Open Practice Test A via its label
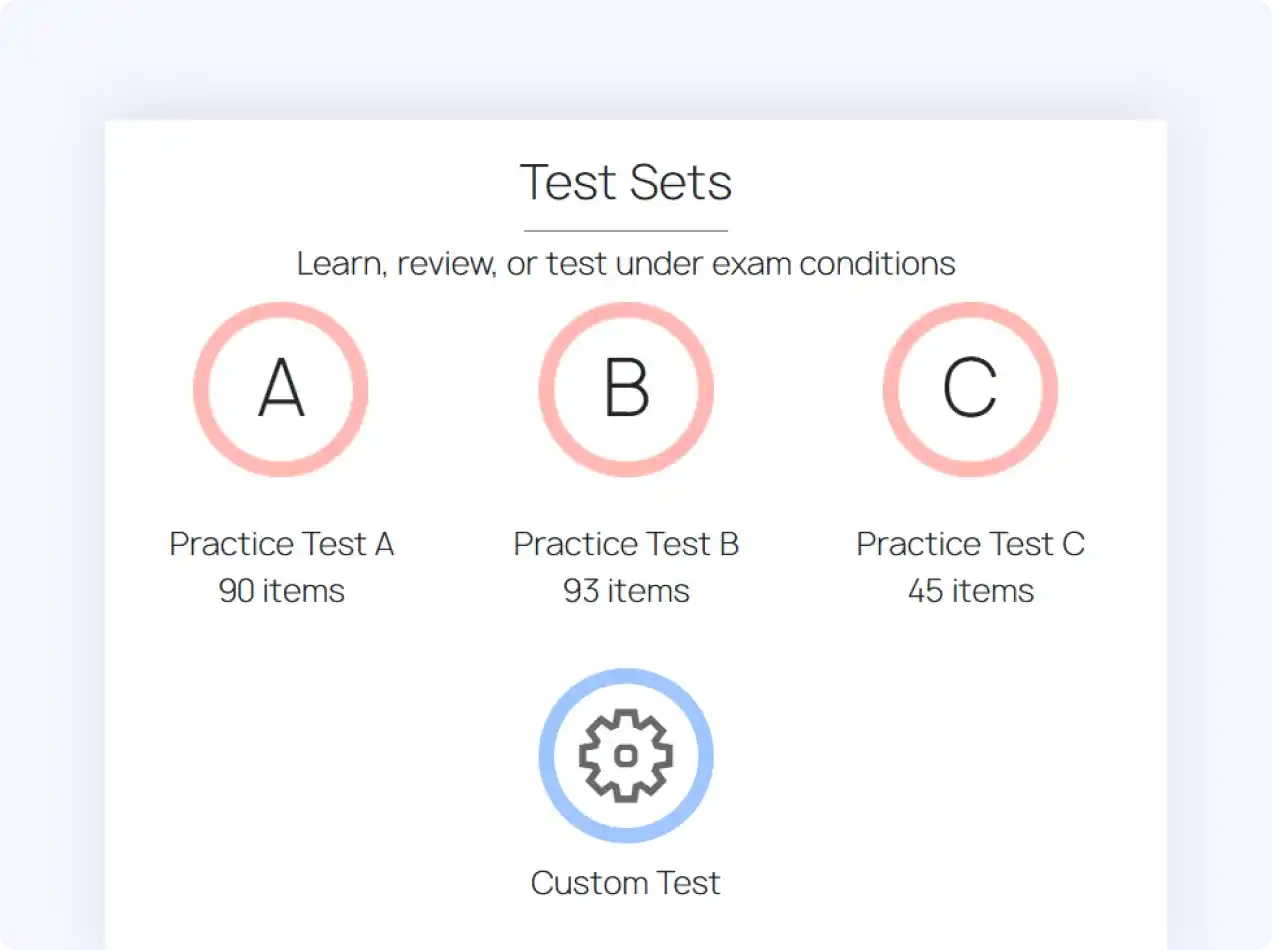1272x950 pixels. pos(281,543)
